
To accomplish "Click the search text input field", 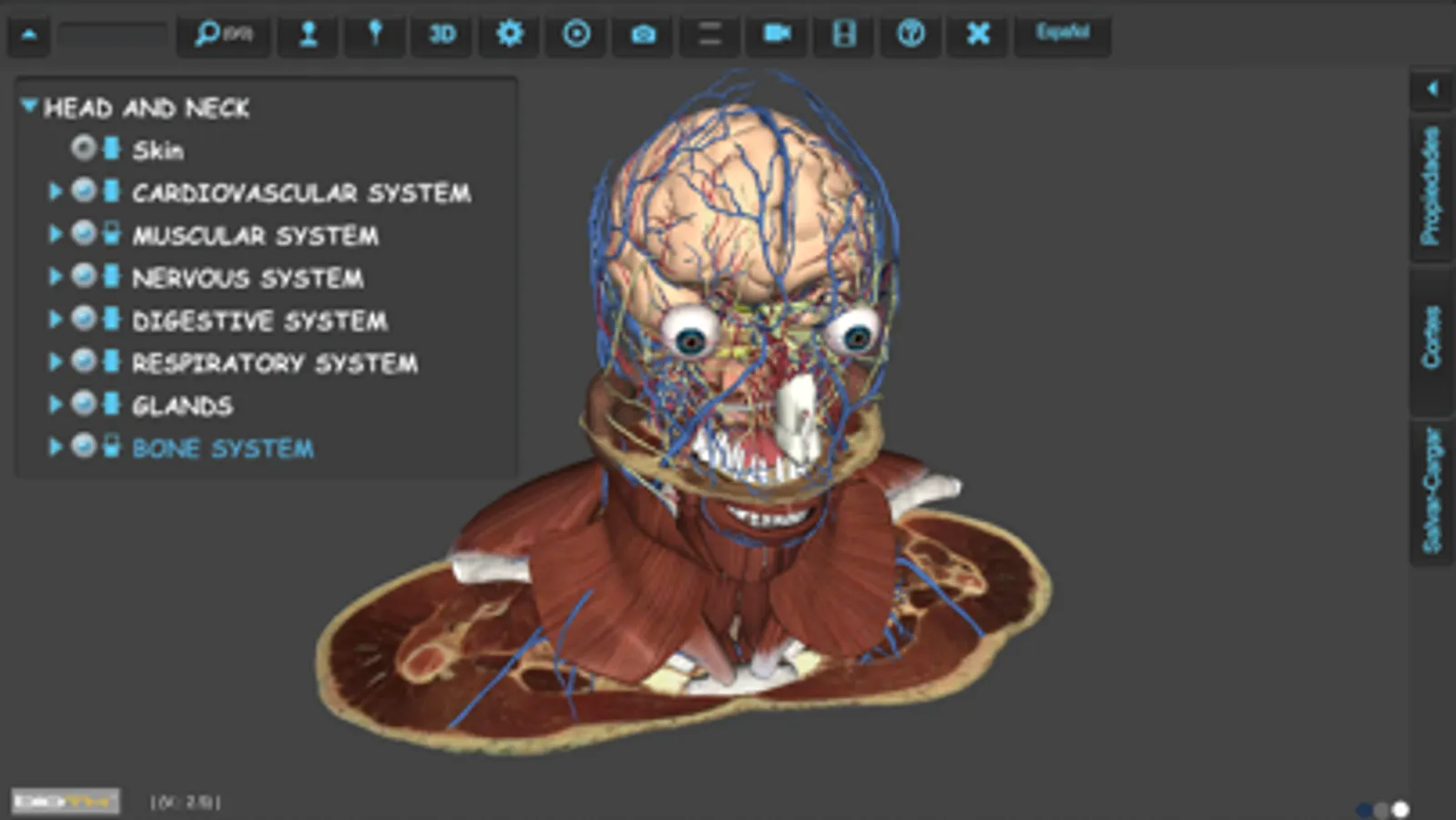I will (x=111, y=36).
